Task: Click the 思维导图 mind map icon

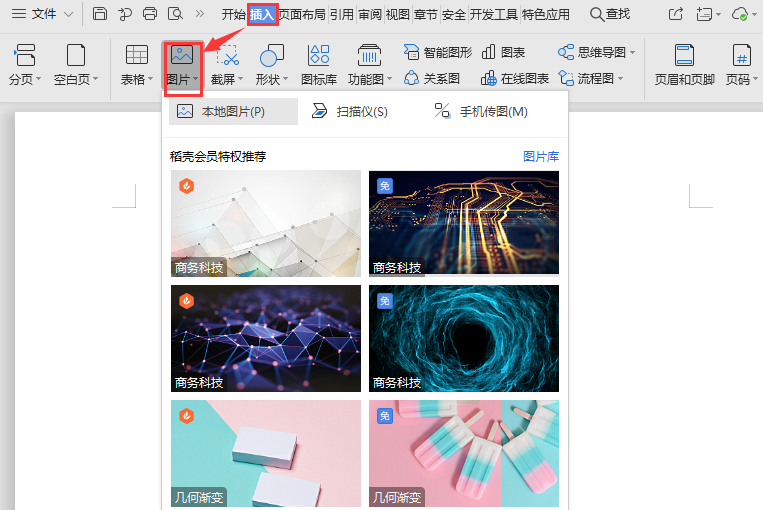Action: point(566,52)
